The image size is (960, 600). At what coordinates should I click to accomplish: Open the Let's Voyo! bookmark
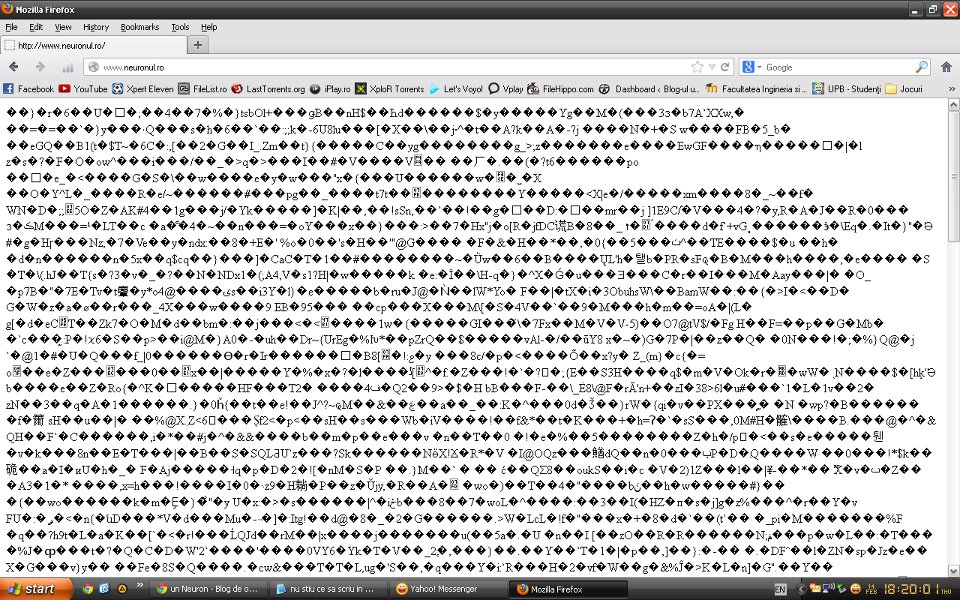pyautogui.click(x=456, y=89)
